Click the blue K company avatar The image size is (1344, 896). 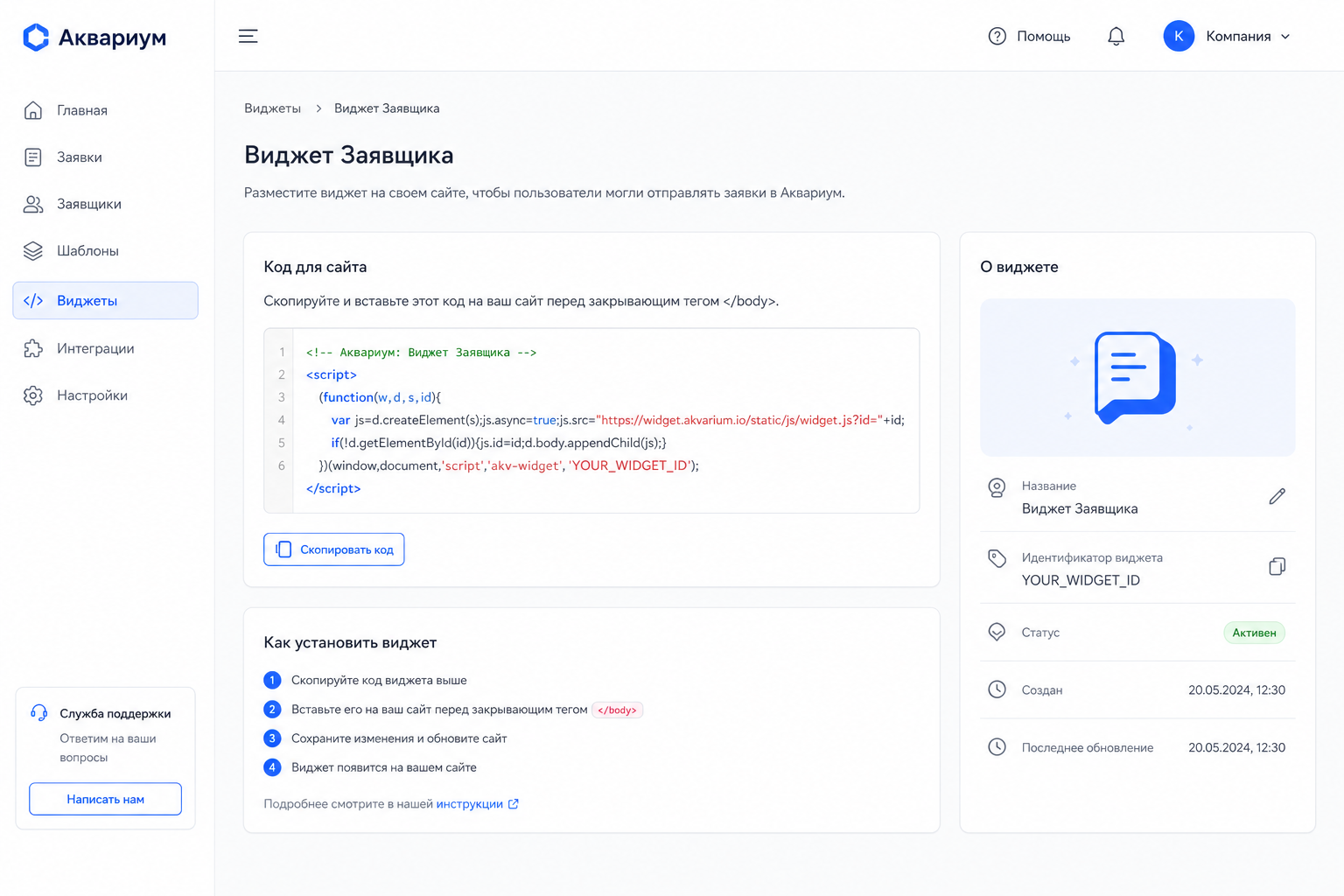click(x=1179, y=36)
